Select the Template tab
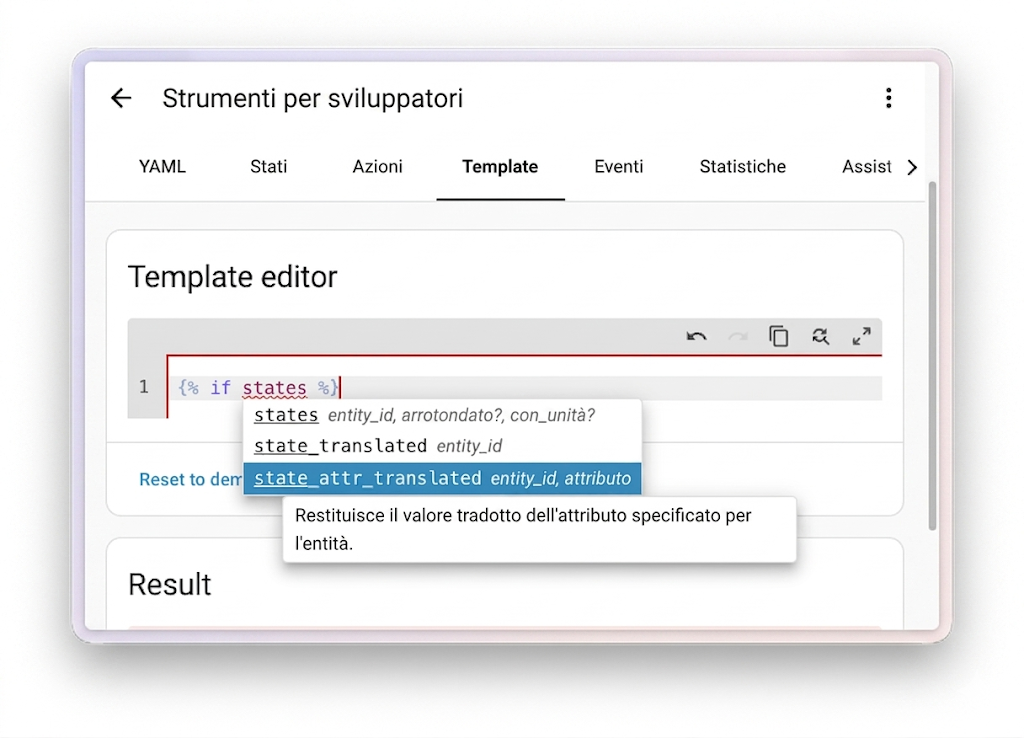Image resolution: width=1024 pixels, height=738 pixels. (x=500, y=167)
